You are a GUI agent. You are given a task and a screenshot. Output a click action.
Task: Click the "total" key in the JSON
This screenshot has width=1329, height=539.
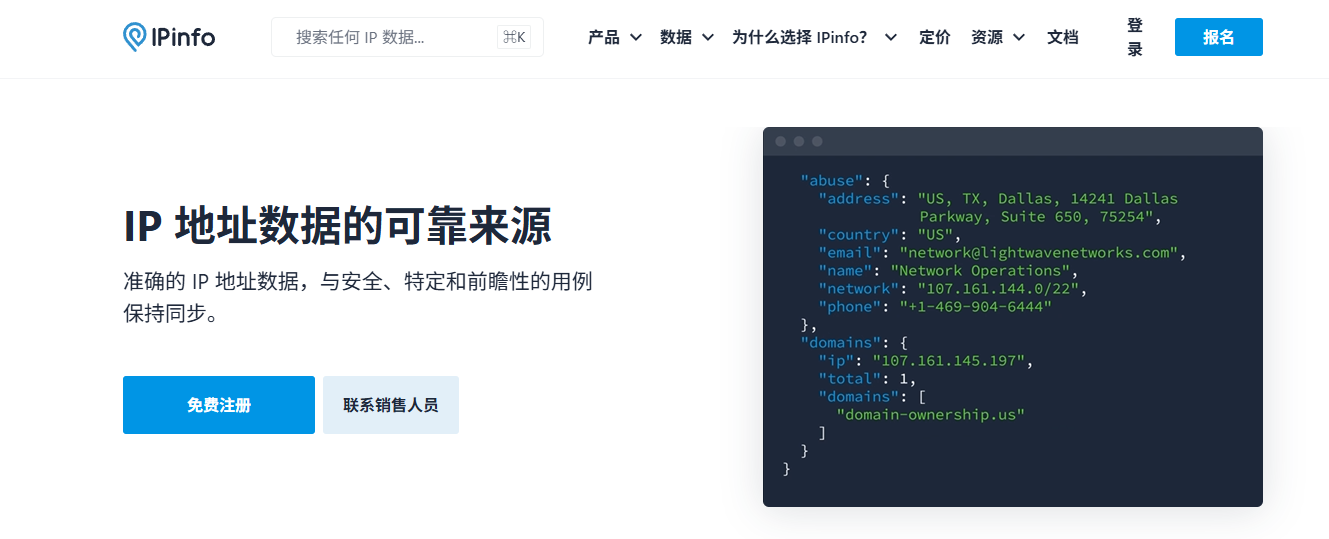[x=850, y=379]
